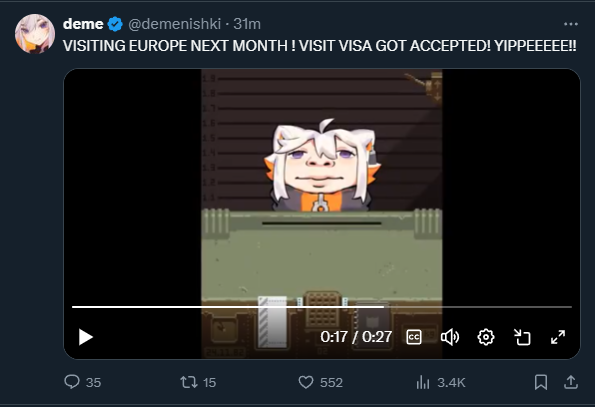Like the post via the heart icon
The height and width of the screenshot is (407, 595).
(x=306, y=382)
